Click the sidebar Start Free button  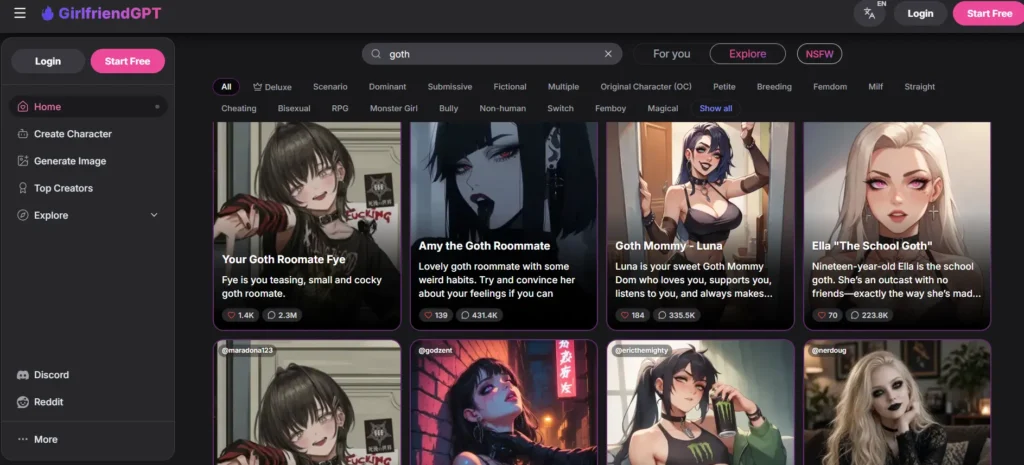tap(127, 61)
